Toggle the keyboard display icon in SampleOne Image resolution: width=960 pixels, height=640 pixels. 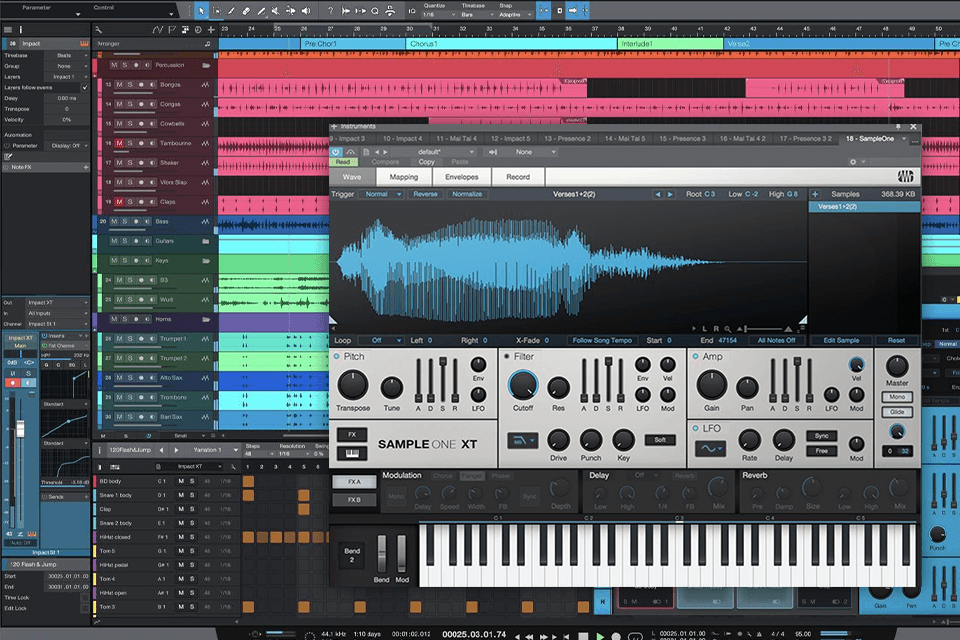(x=352, y=453)
